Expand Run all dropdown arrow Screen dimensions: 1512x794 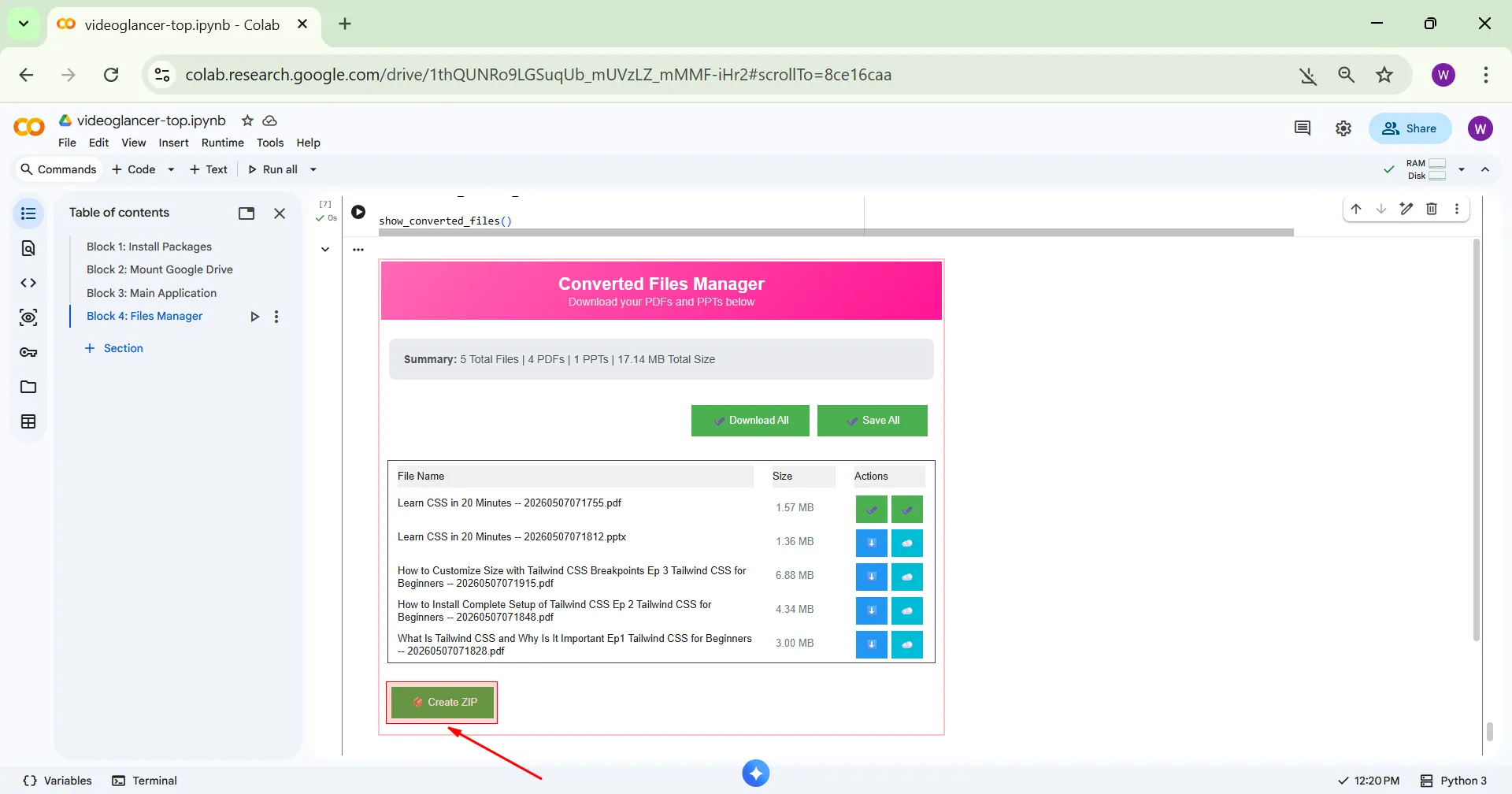point(313,169)
